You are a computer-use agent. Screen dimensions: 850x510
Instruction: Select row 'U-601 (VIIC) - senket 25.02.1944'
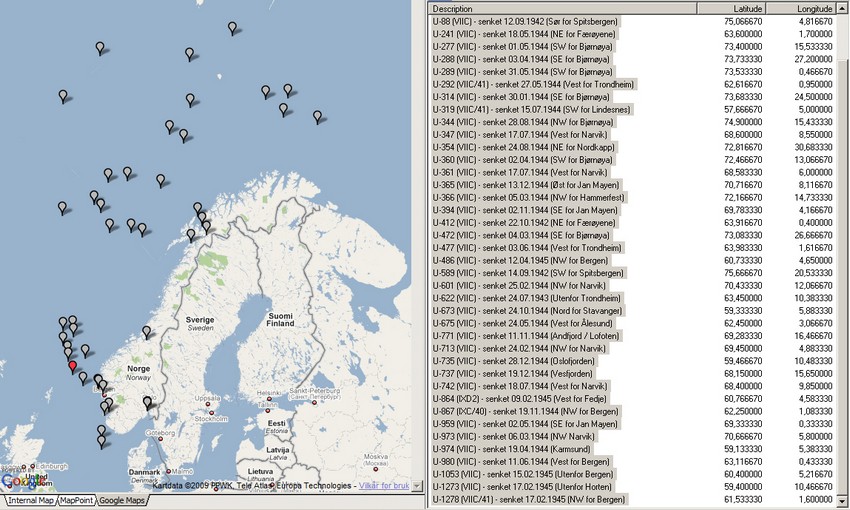pyautogui.click(x=633, y=286)
